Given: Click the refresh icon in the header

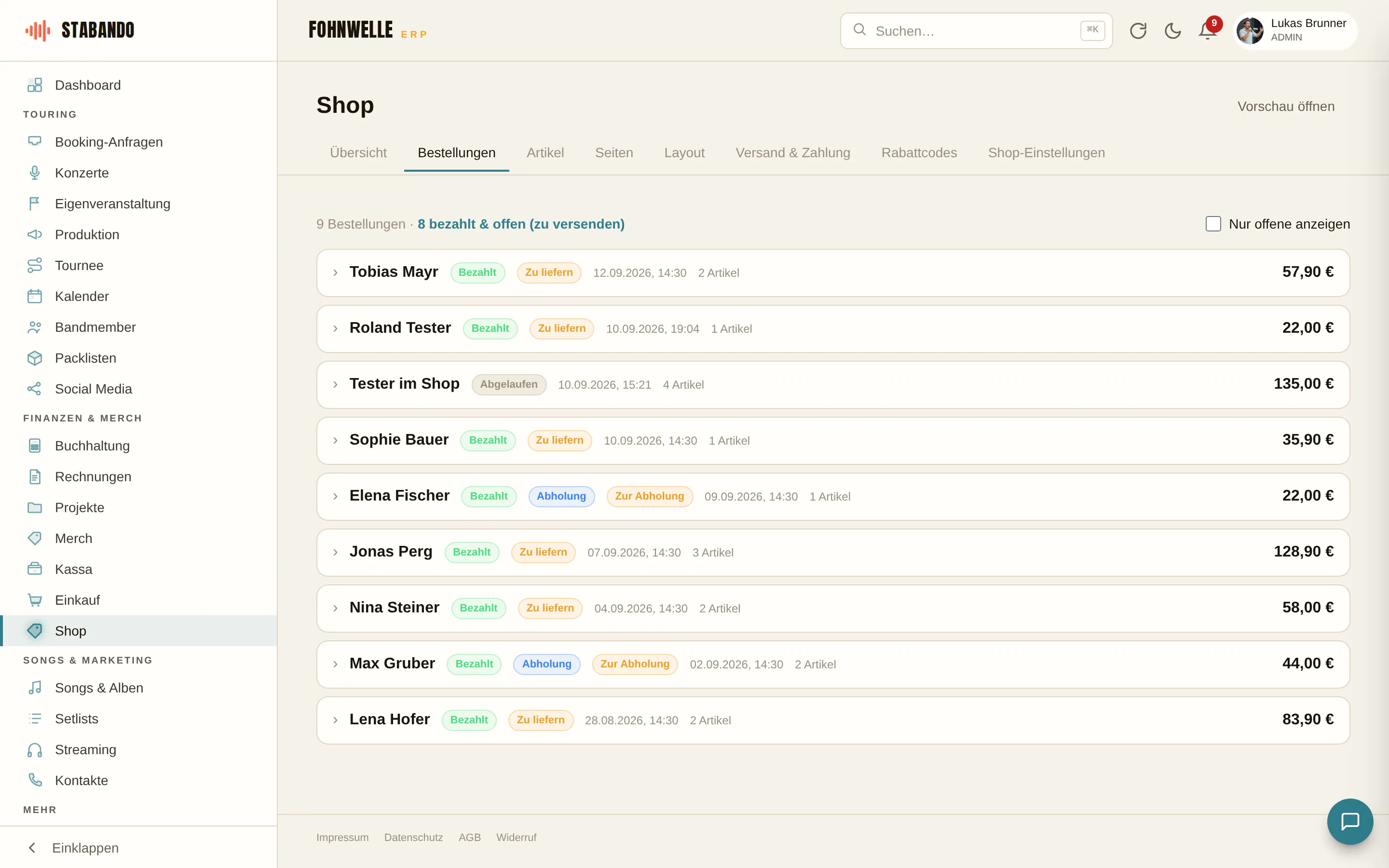Looking at the screenshot, I should [x=1138, y=31].
